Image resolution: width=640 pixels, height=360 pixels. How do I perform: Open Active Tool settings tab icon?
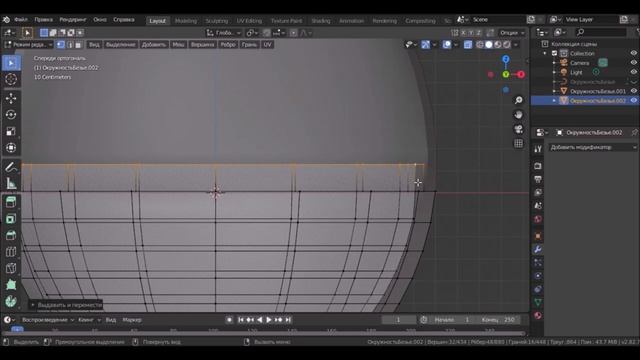click(538, 149)
